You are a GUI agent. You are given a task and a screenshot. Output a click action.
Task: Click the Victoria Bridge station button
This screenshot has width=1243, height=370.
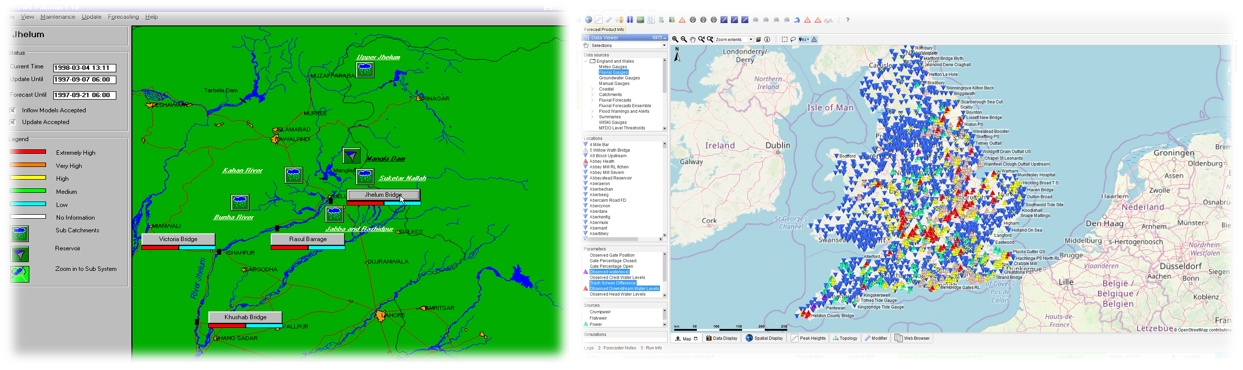178,239
